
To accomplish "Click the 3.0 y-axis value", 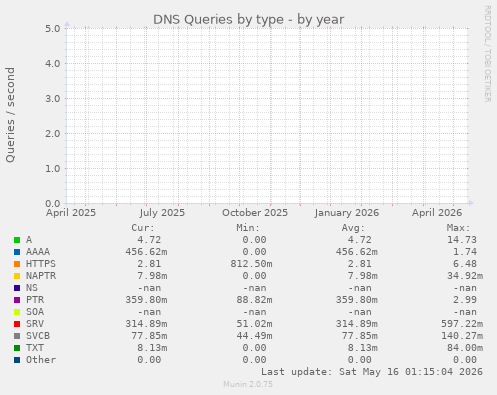I will pyautogui.click(x=53, y=98).
